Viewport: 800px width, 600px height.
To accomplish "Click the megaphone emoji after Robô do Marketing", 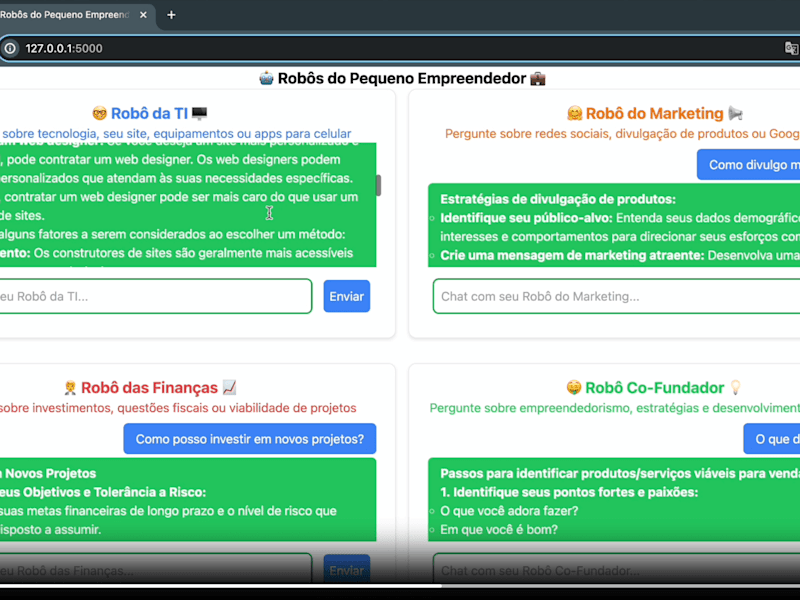I will (735, 113).
